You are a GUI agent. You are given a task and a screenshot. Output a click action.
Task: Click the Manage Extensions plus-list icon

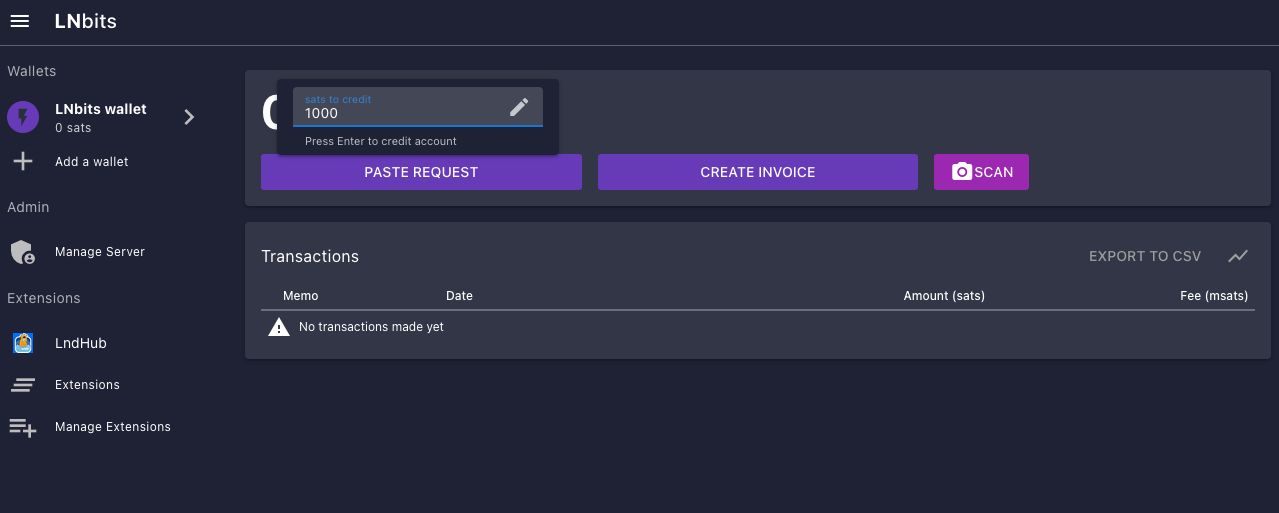coord(23,427)
